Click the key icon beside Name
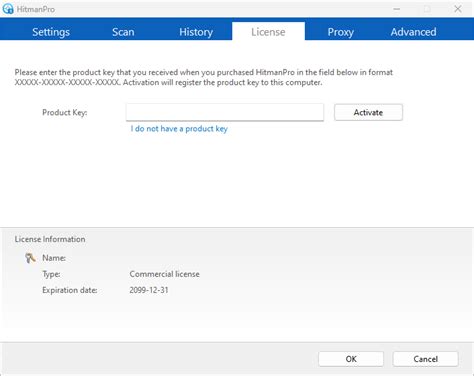This screenshot has width=474, height=376. [x=30, y=258]
